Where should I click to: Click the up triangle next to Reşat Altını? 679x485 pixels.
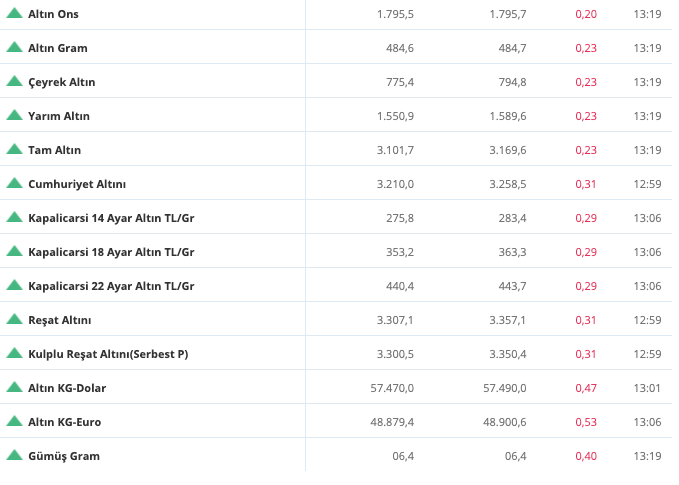[x=14, y=319]
